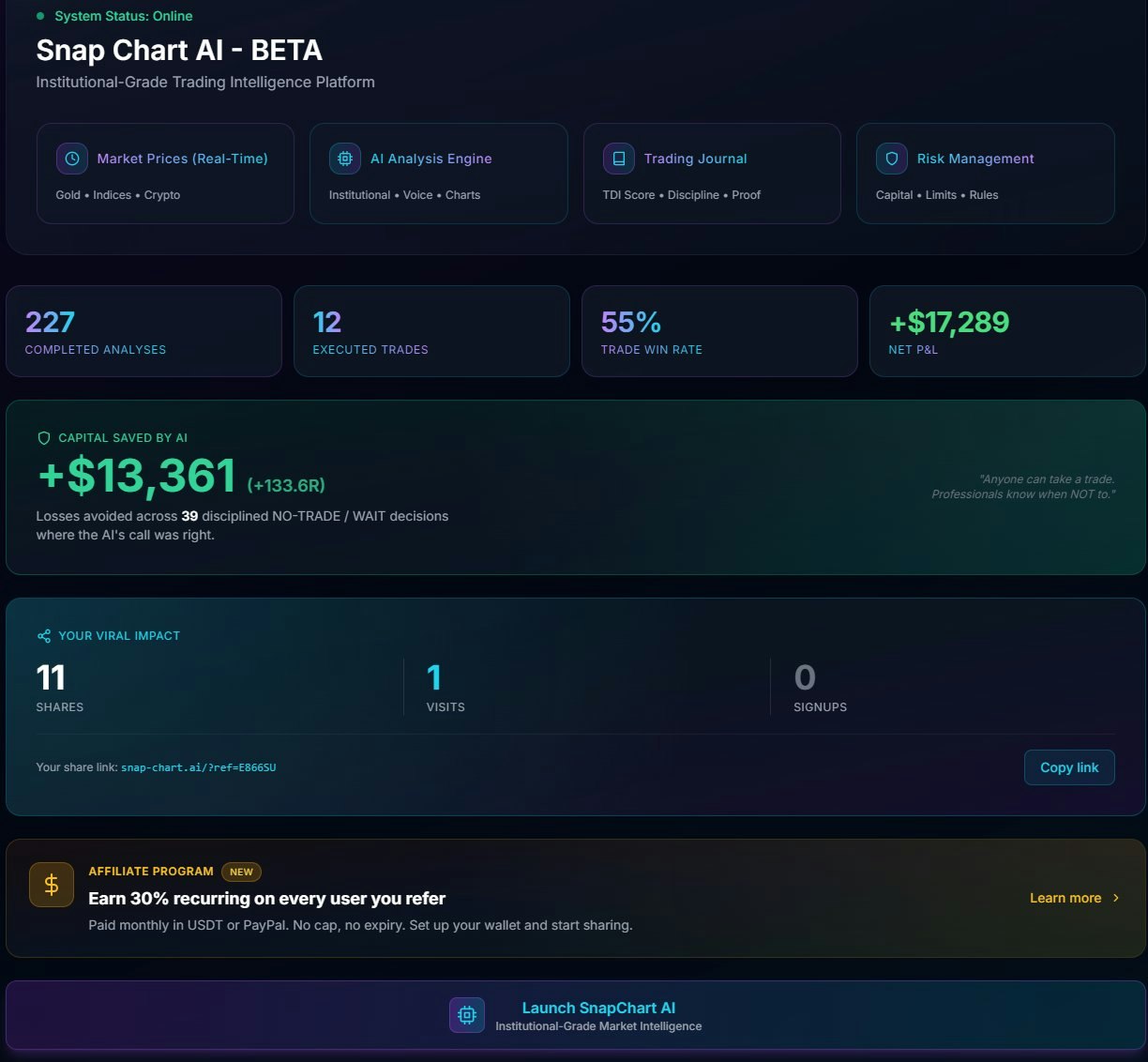Open the Trading Journal card

[712, 174]
